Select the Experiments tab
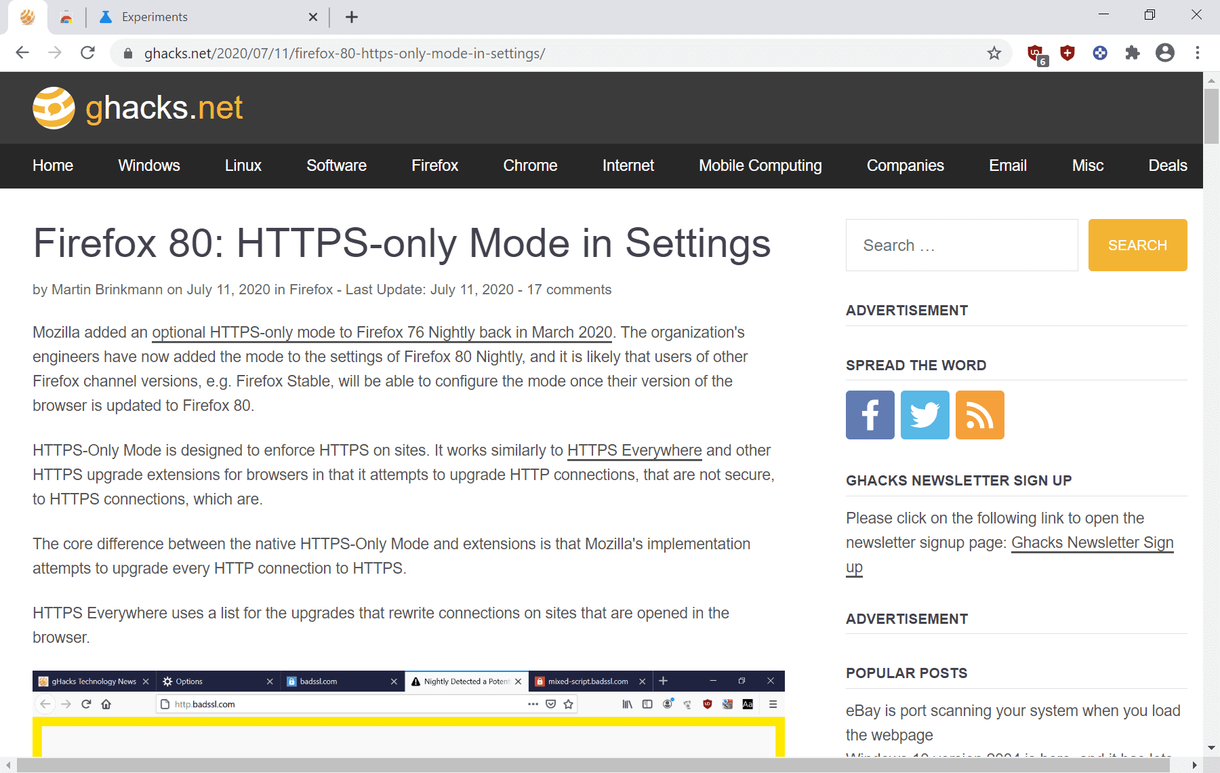The width and height of the screenshot is (1220, 773). 210,17
